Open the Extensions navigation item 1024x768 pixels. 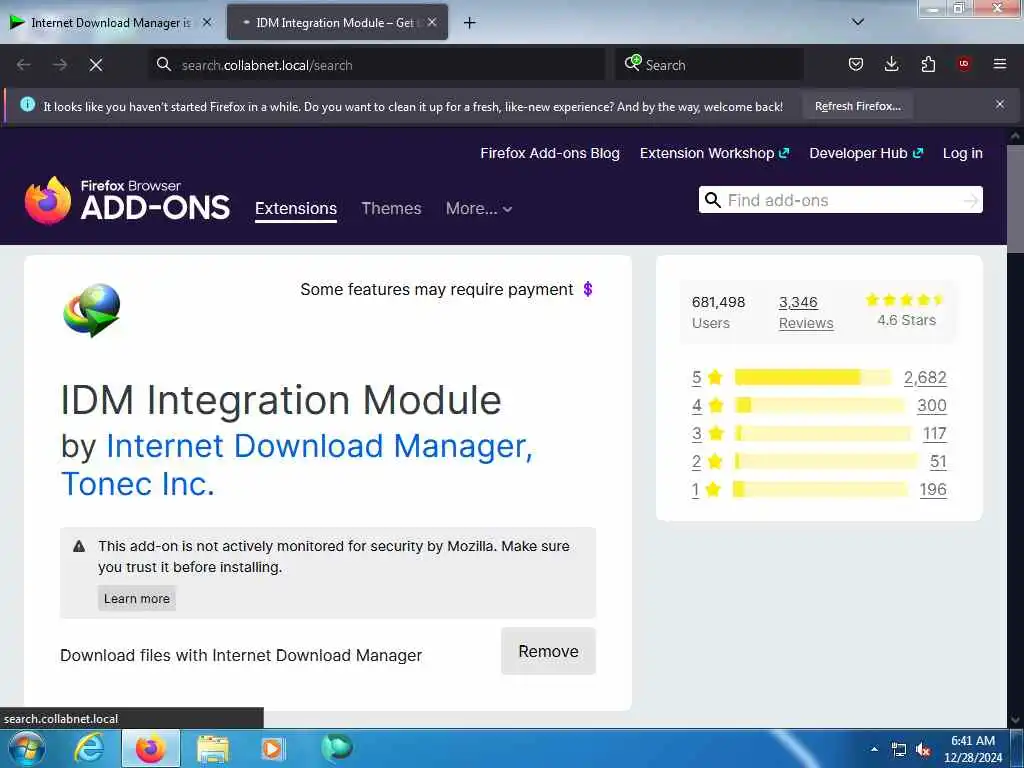click(296, 208)
